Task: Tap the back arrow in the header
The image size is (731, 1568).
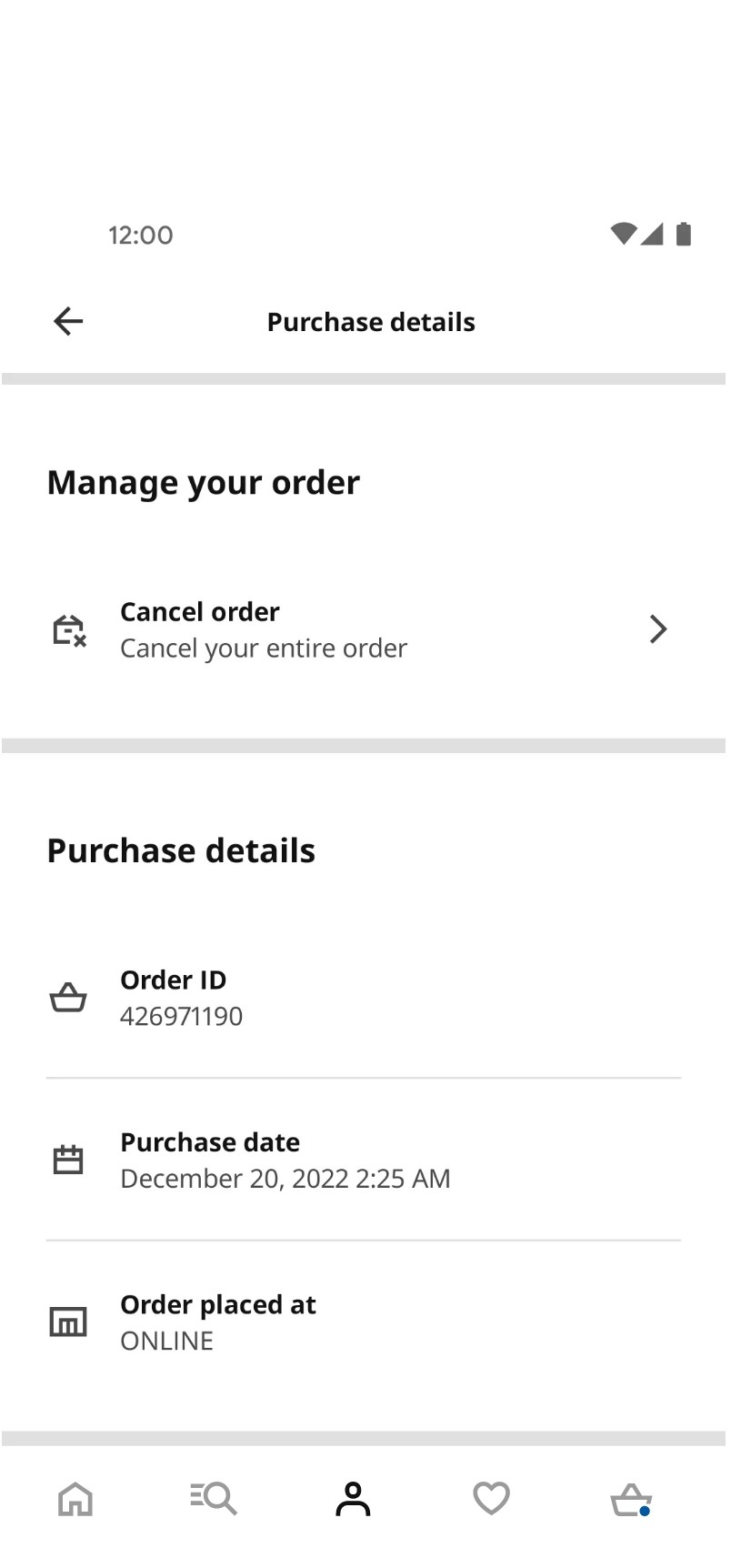Action: click(67, 321)
